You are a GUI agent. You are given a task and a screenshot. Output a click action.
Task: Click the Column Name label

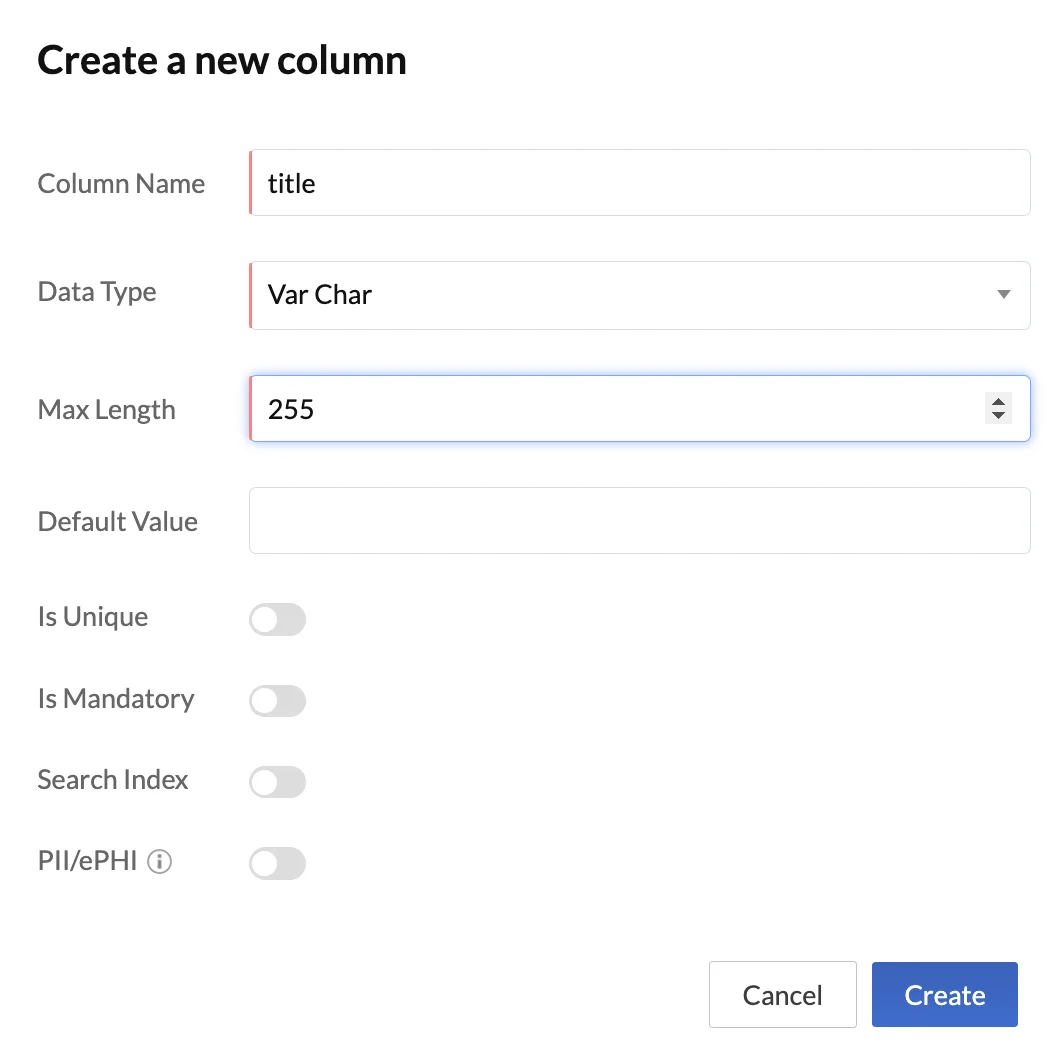pos(121,184)
